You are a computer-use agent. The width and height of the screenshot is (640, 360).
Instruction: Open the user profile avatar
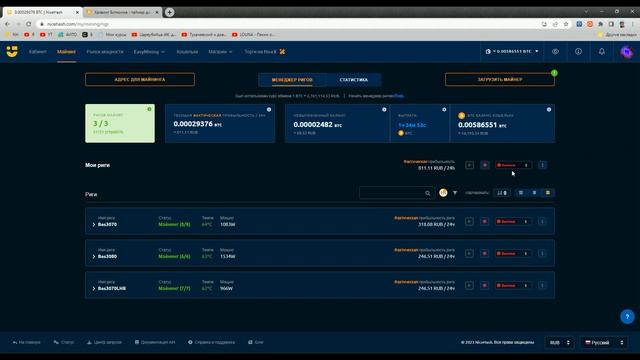[627, 52]
